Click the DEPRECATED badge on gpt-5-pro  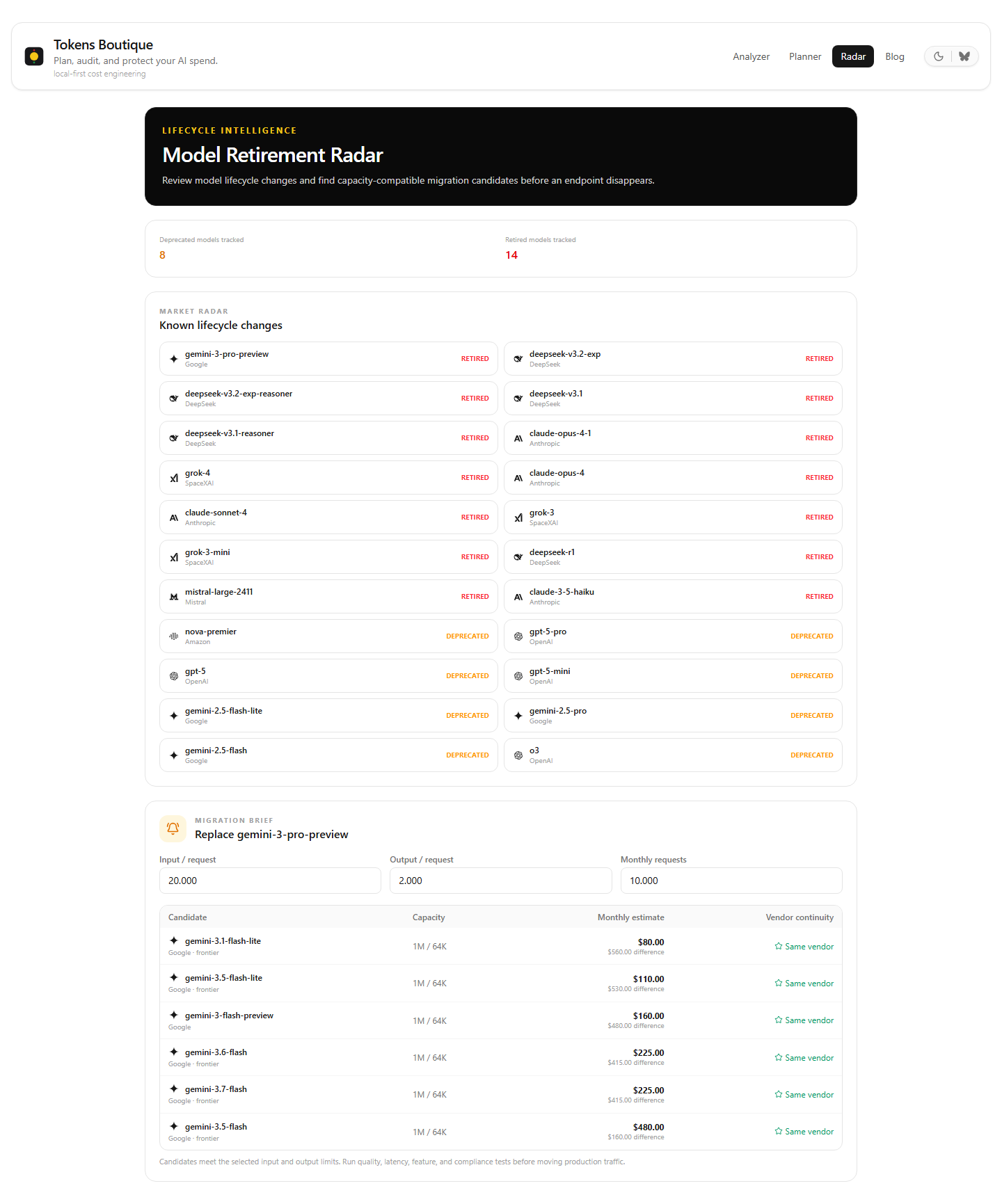[x=811, y=636]
